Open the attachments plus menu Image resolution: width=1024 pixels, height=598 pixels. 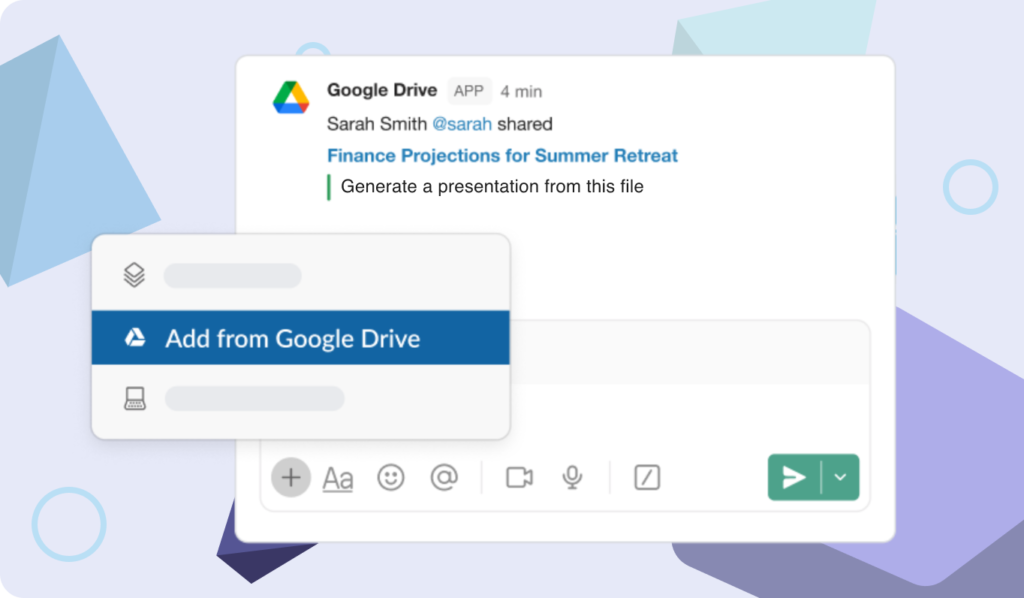[290, 477]
